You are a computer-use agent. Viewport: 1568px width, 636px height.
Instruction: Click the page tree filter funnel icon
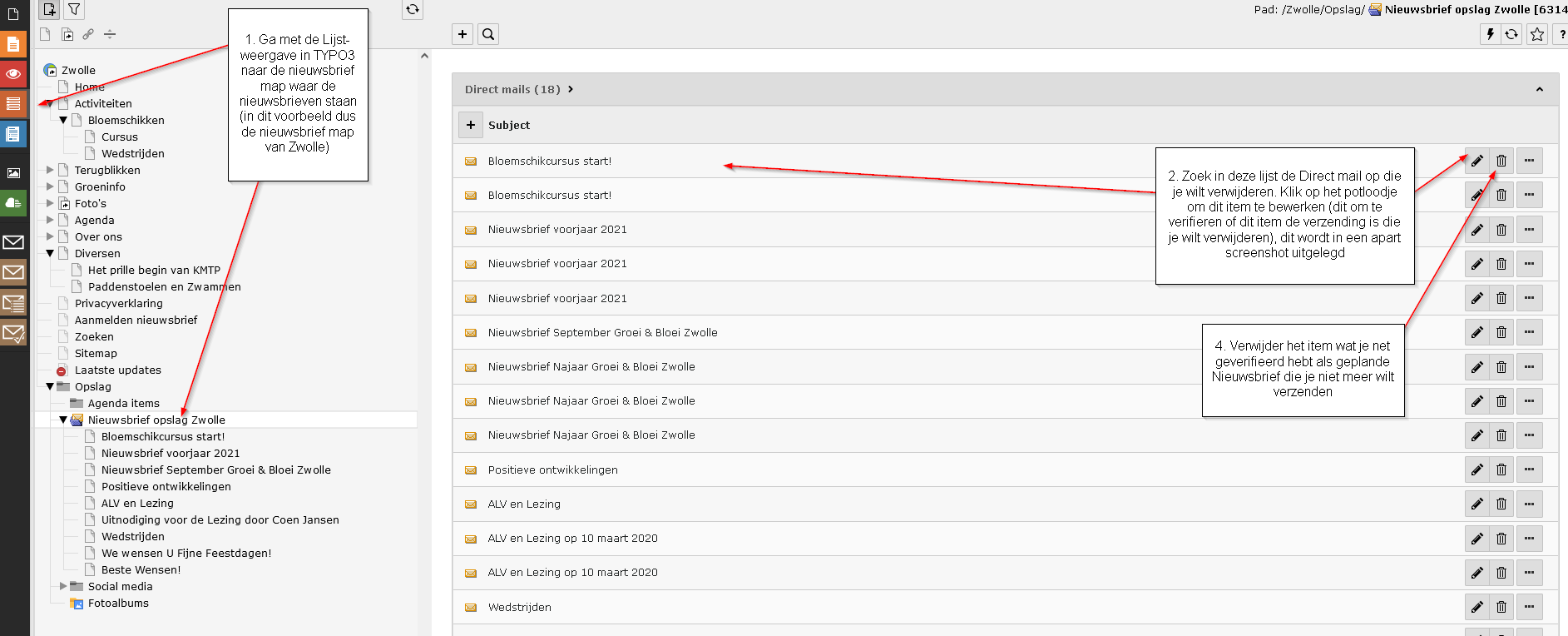pos(74,9)
